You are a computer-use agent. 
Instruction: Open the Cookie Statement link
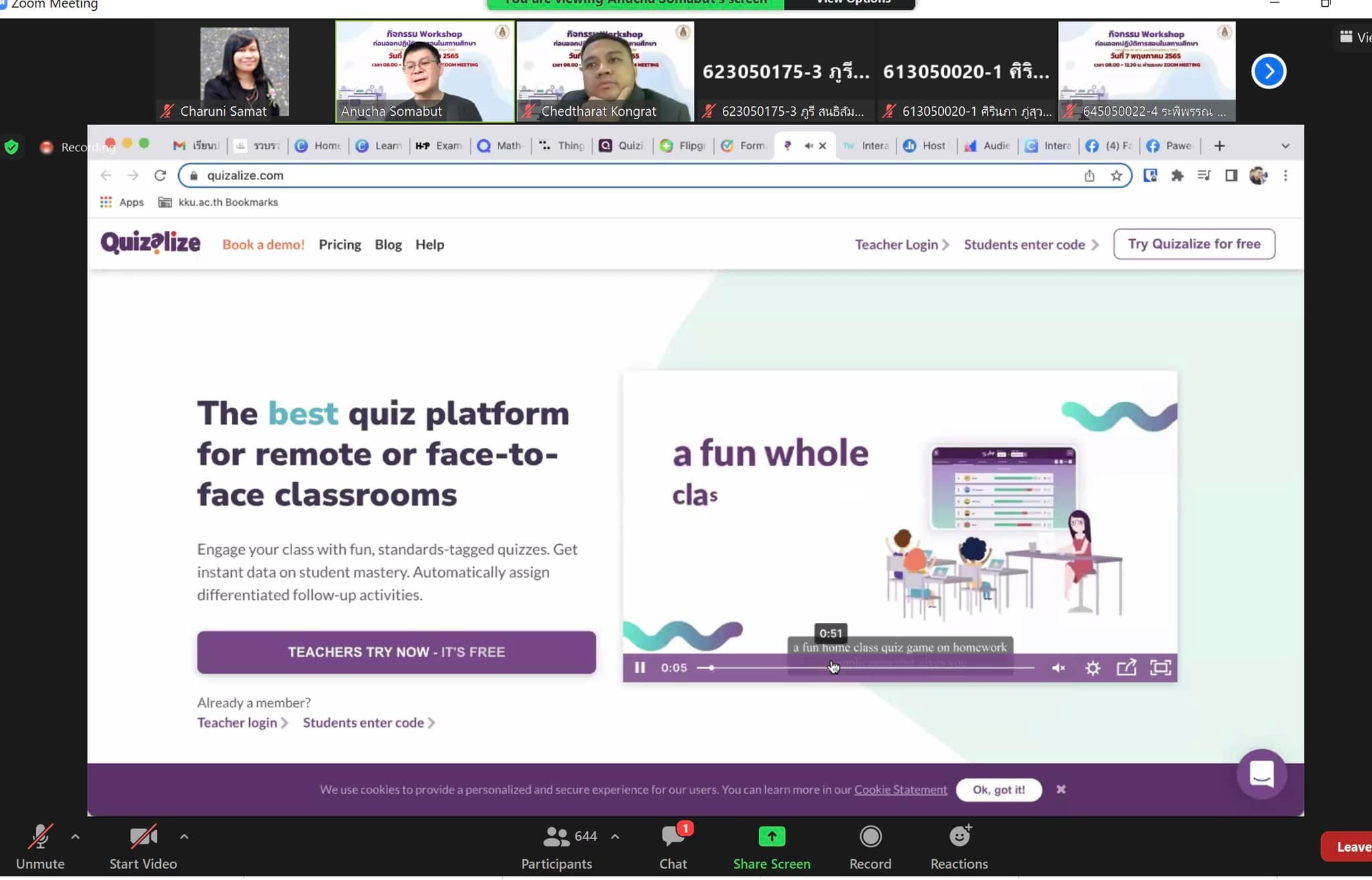(x=900, y=790)
